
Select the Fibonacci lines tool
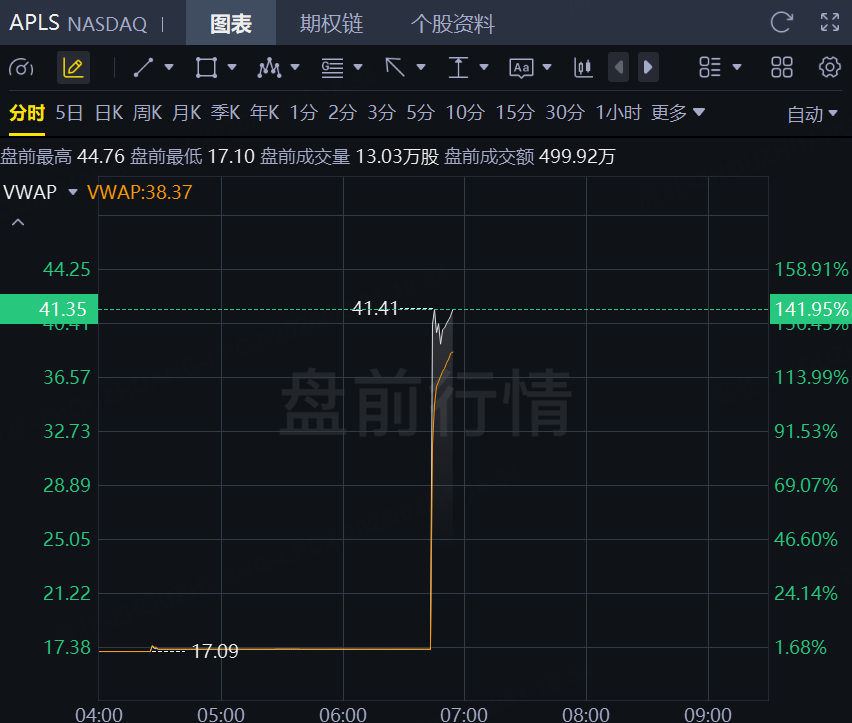click(x=332, y=68)
